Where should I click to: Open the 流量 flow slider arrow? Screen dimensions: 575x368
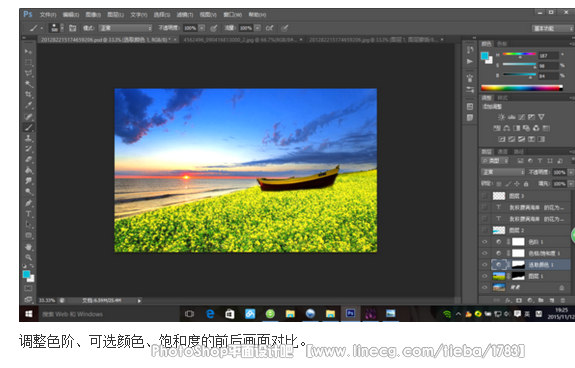click(x=258, y=28)
